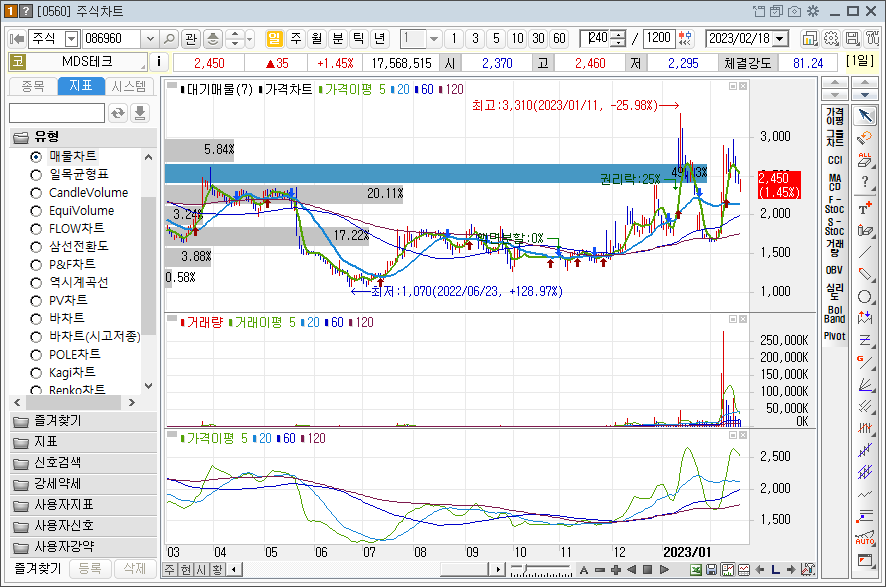Switch to the 종목 tab
886x587 pixels.
(33, 86)
